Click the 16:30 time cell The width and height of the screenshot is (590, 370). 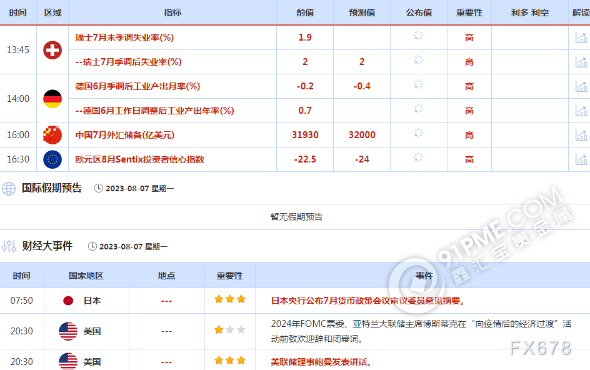18,159
